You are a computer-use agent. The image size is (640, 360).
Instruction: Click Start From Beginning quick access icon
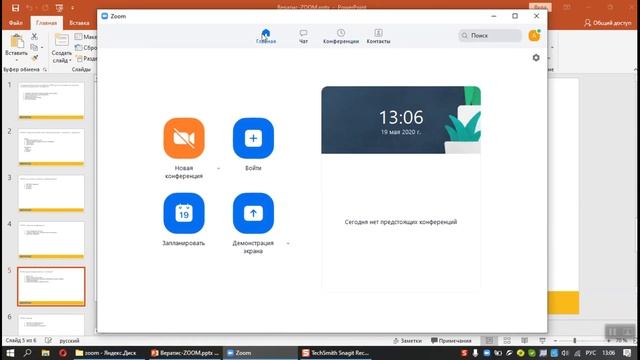coord(60,8)
